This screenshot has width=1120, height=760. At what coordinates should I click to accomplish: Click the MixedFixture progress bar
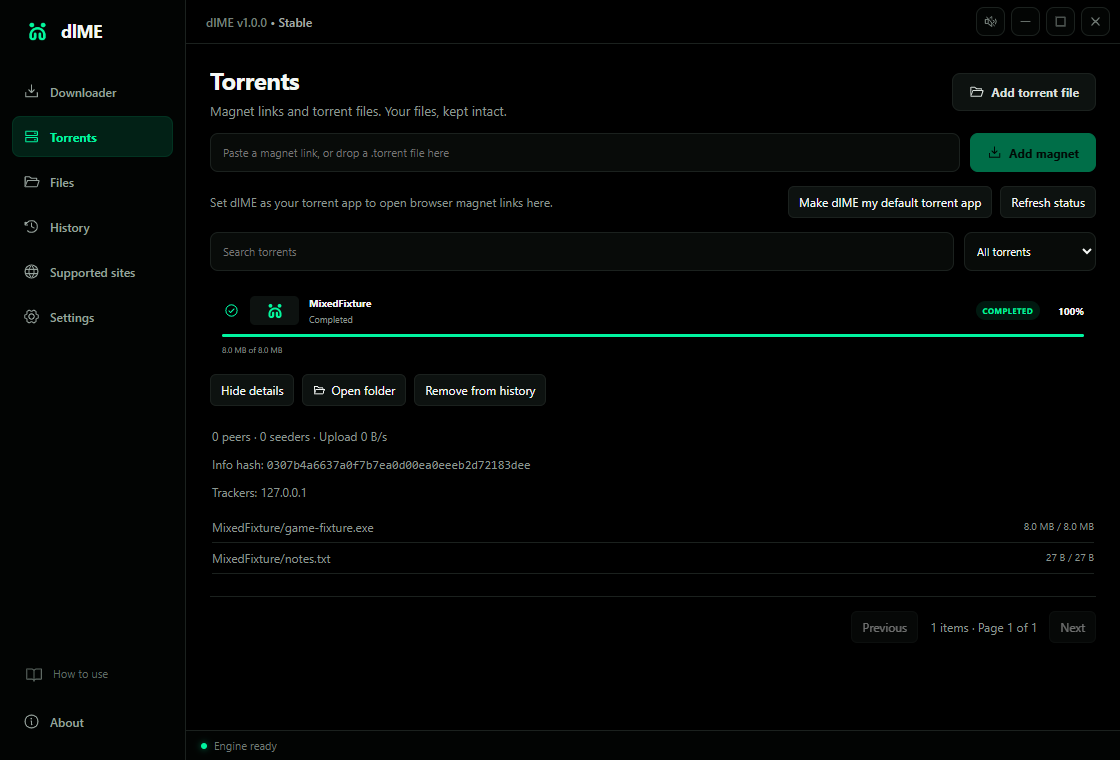coord(653,335)
